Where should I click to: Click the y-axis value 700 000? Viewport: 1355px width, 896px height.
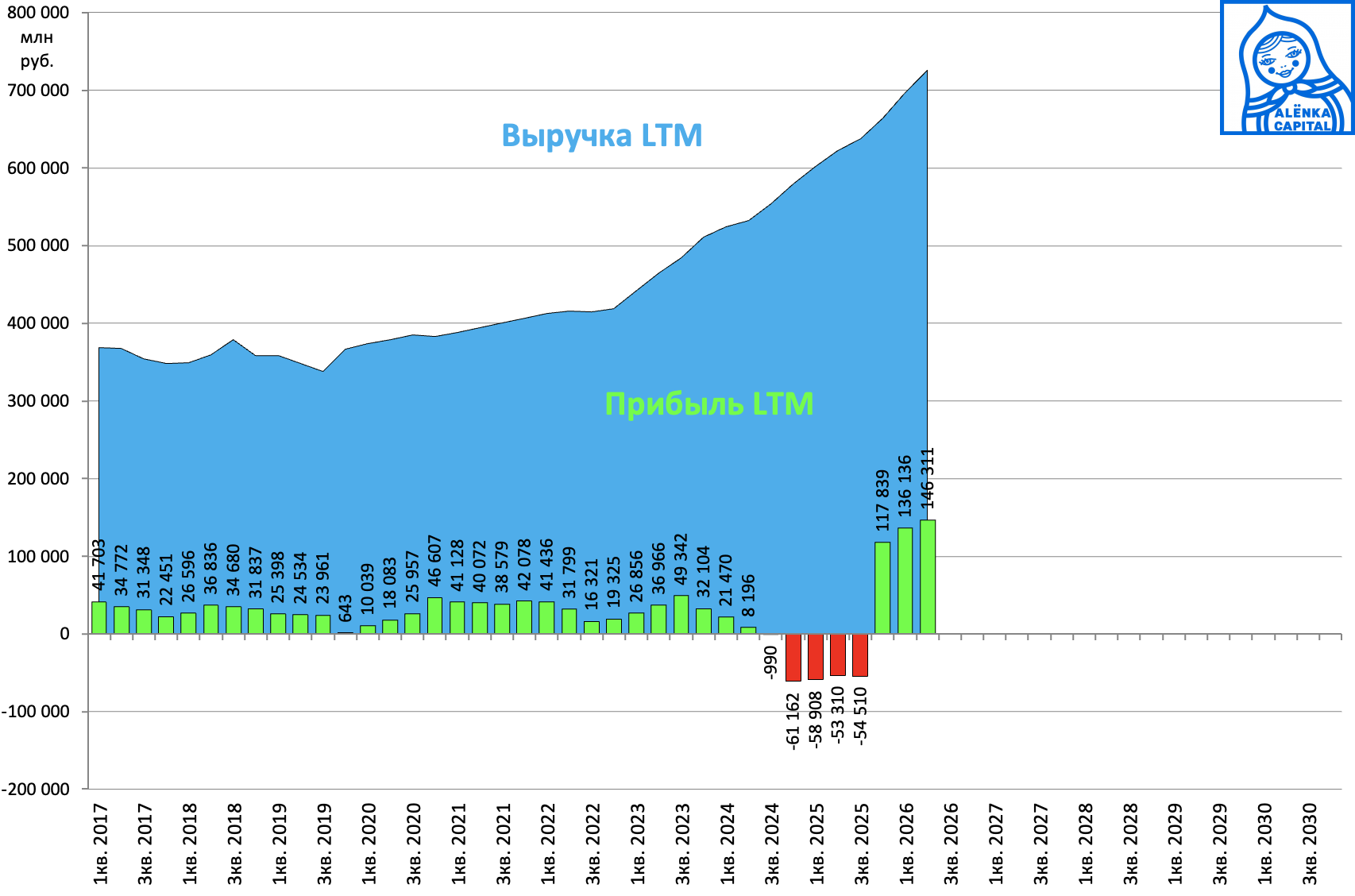pos(38,91)
